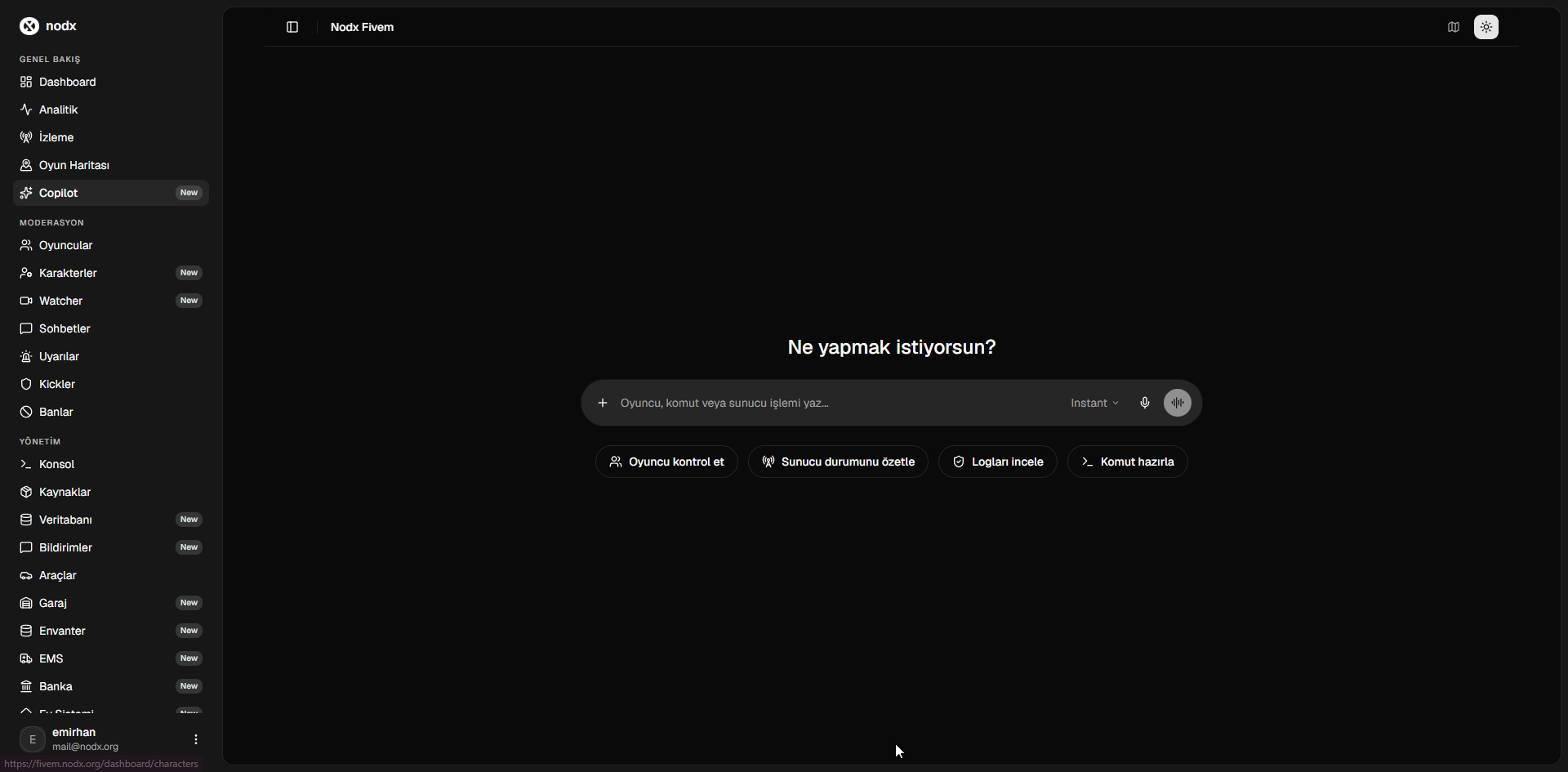
Task: Select Copilot in the sidebar
Action: coord(111,193)
